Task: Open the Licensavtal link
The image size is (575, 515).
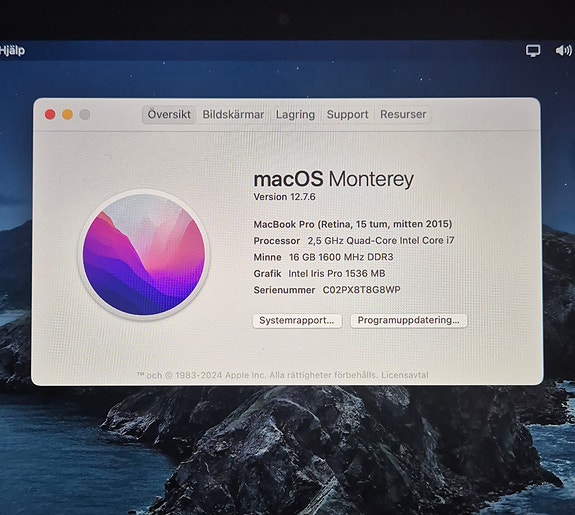Action: [405, 375]
